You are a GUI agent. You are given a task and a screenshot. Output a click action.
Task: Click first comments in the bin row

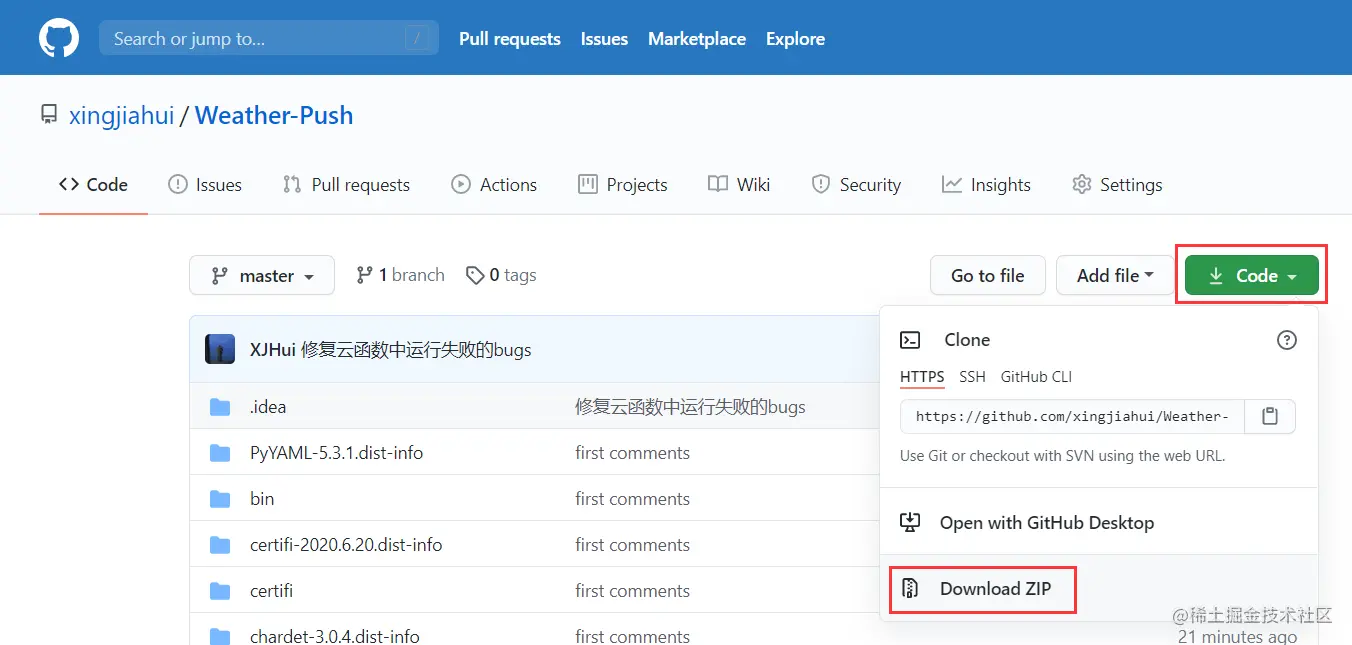pos(632,499)
